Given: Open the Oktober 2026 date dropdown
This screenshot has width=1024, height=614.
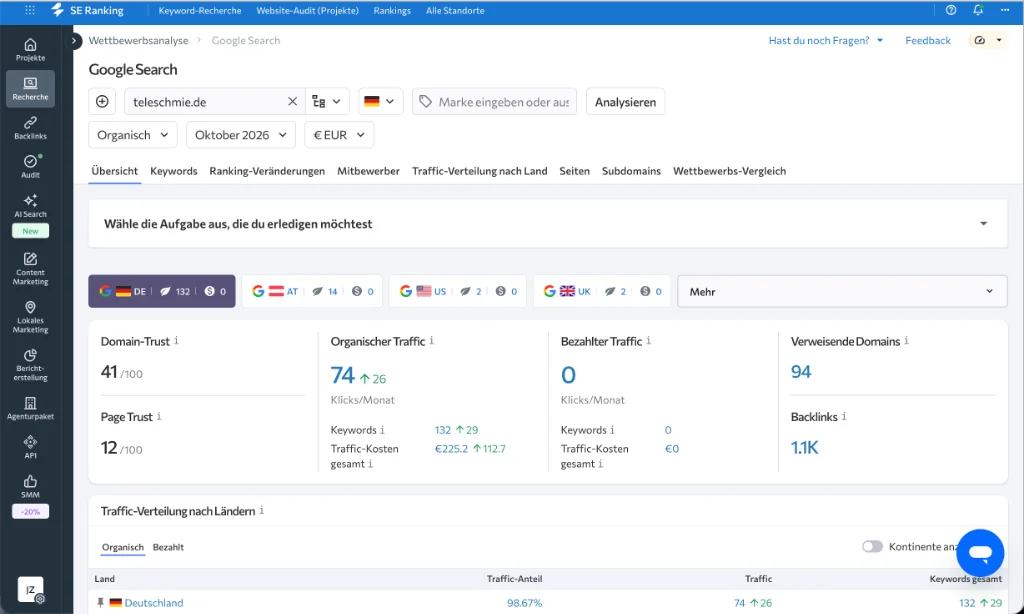Looking at the screenshot, I should click(x=241, y=135).
